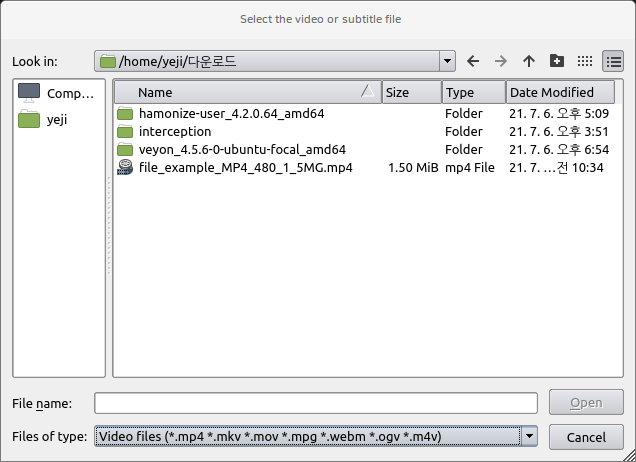The width and height of the screenshot is (636, 462).
Task: Open yeji home folder in sidebar
Action: click(57, 119)
